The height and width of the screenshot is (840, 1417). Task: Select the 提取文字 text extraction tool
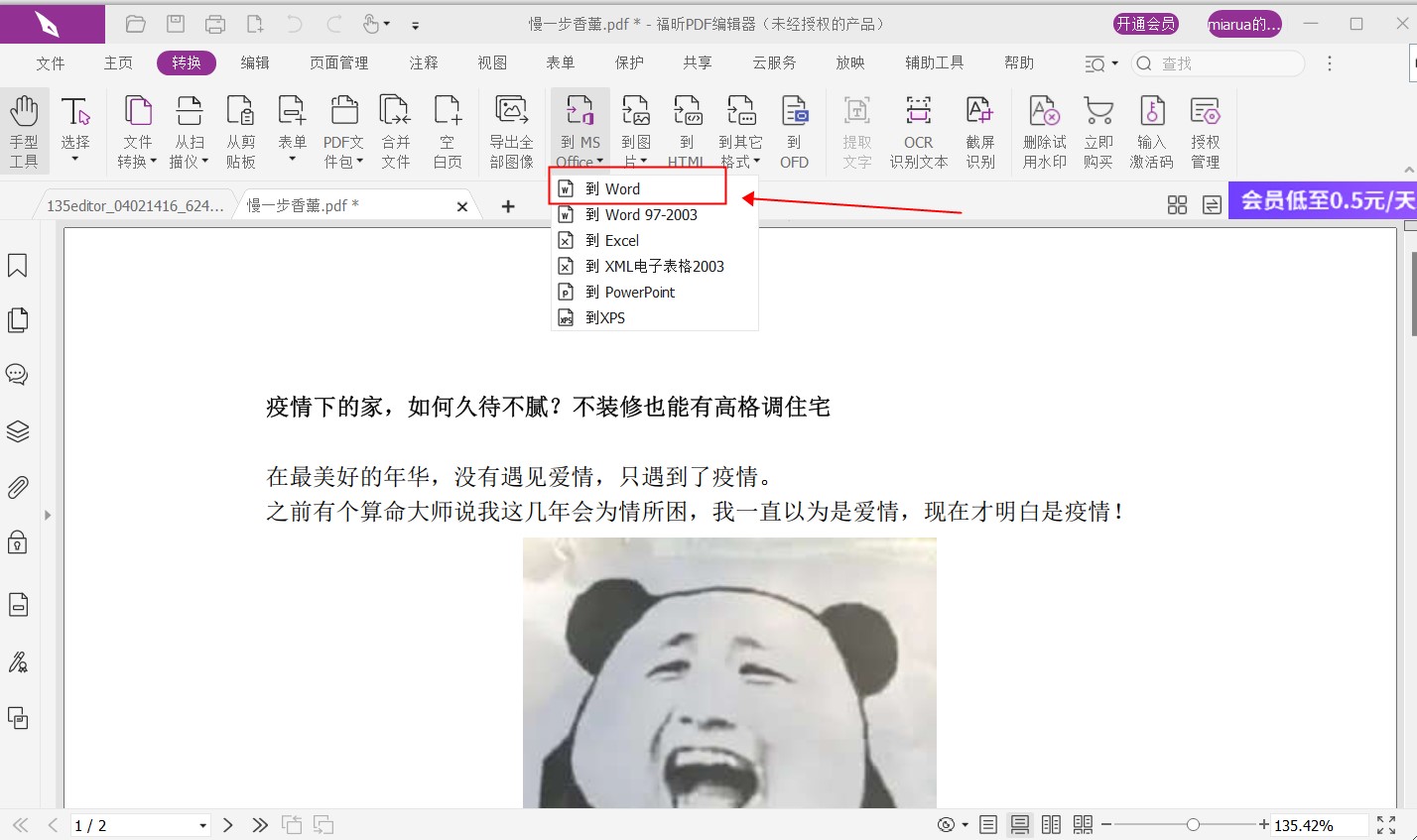click(x=856, y=129)
